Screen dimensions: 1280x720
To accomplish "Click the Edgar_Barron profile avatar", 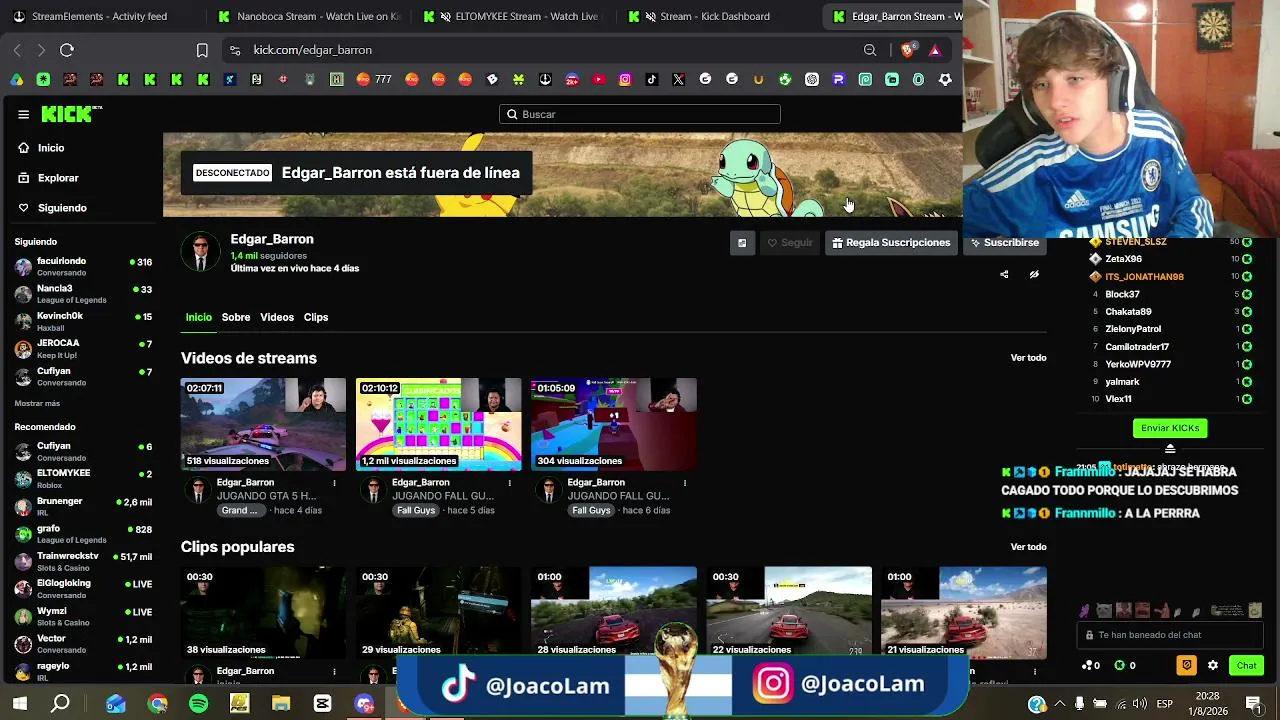I will pyautogui.click(x=200, y=252).
